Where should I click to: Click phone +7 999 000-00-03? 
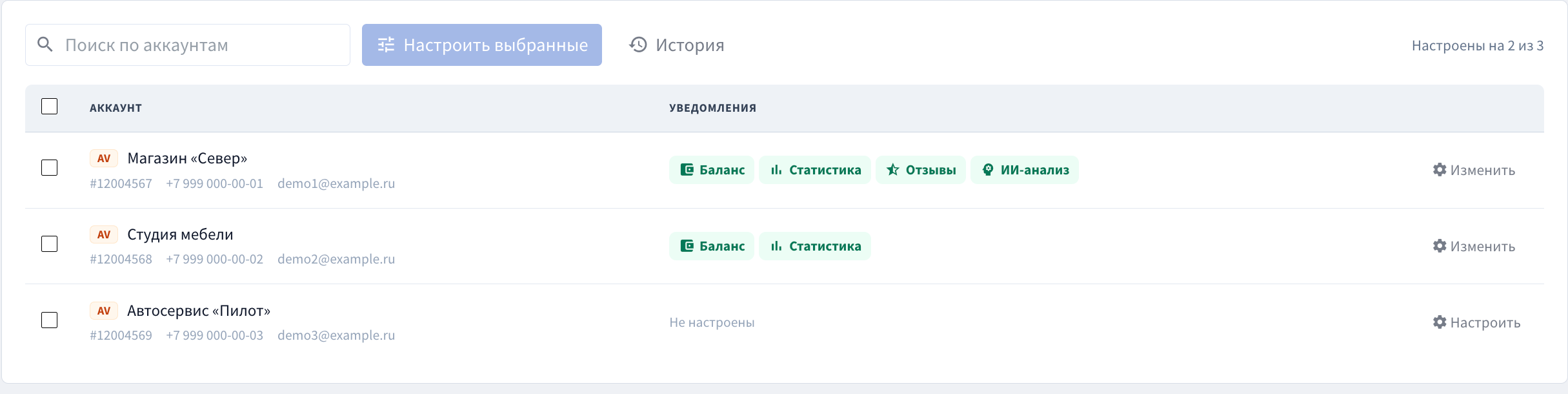(215, 335)
